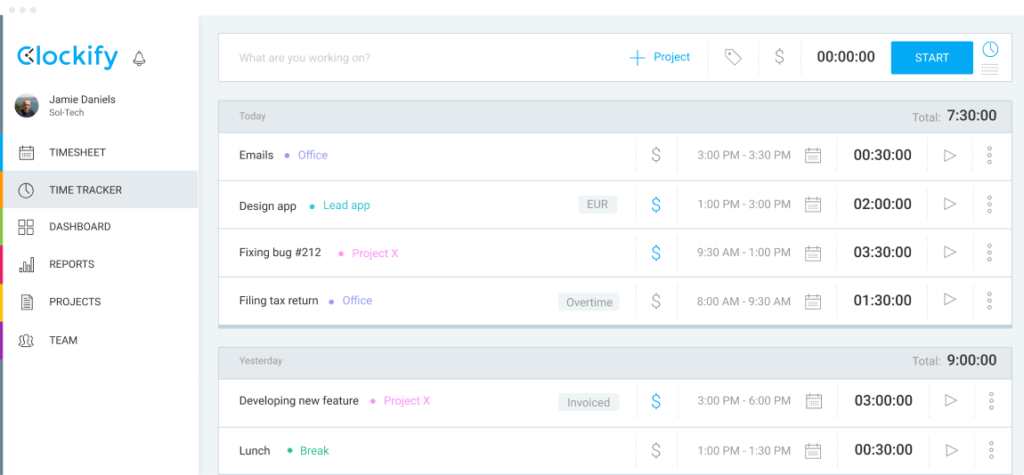Screen dimensions: 1024x475
Task: Expand the Project selector in timer bar
Action: click(x=660, y=58)
